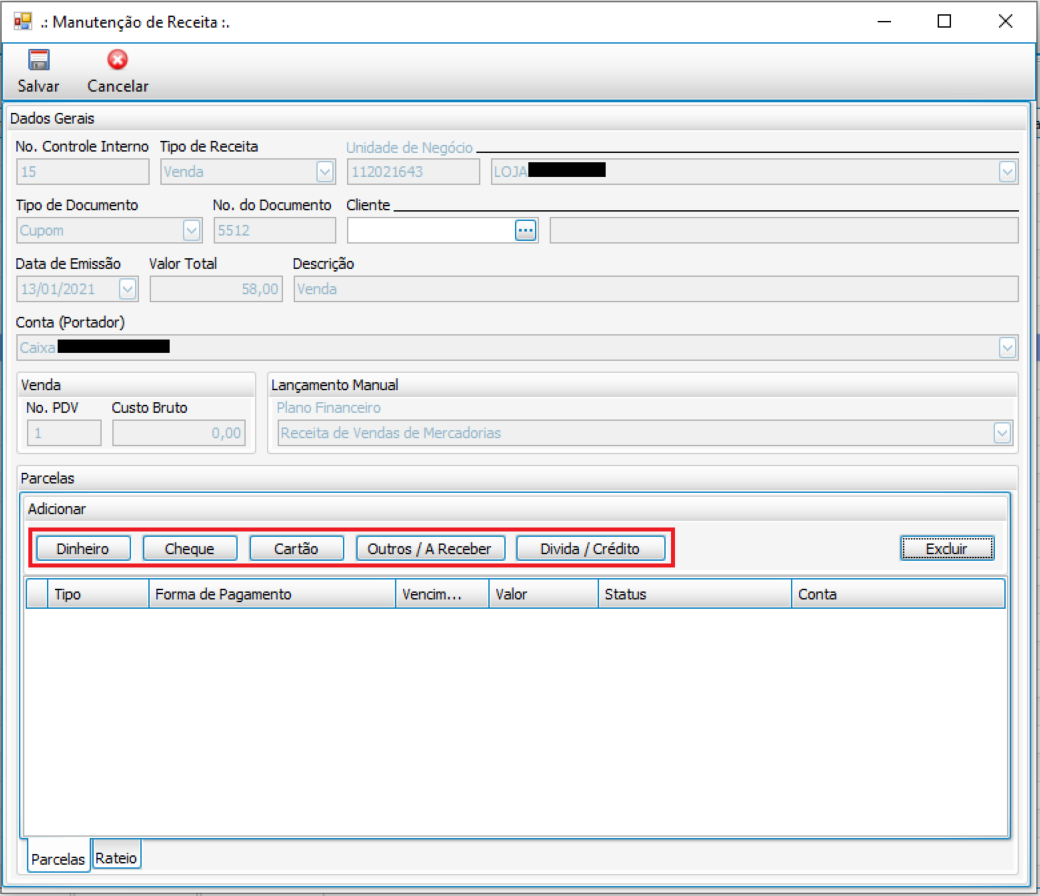Screen dimensions: 1040x896
Task: Click the No. PDV field
Action: [64, 433]
